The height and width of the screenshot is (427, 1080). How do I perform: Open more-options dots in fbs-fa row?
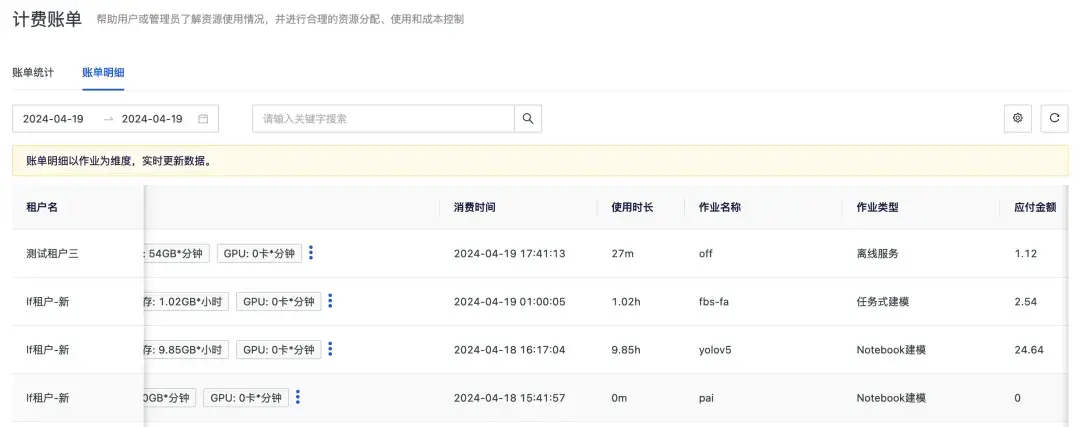330,301
